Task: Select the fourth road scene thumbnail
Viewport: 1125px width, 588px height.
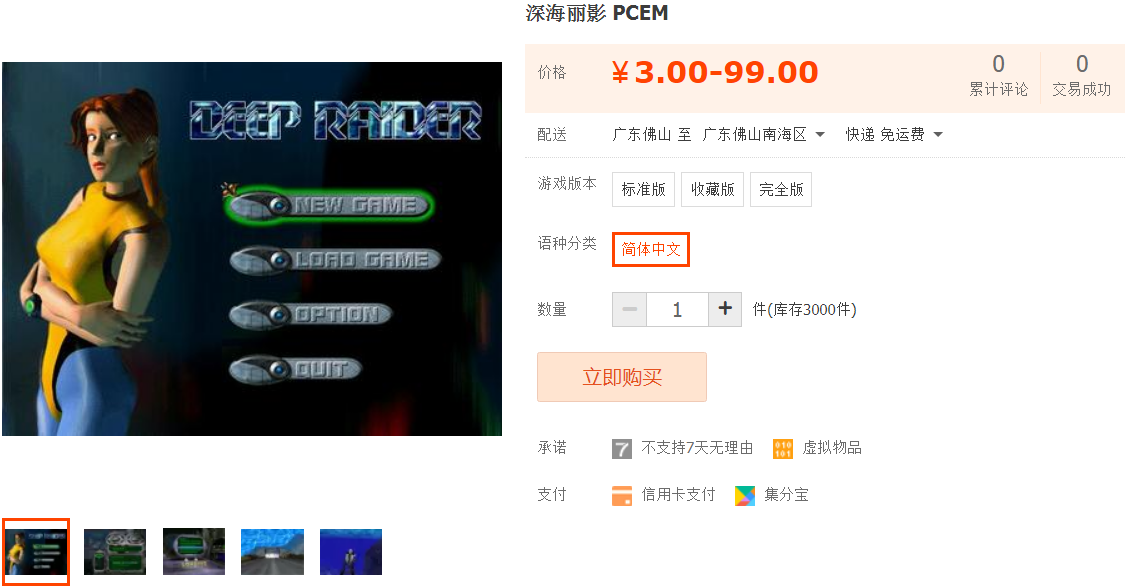Action: 273,552
